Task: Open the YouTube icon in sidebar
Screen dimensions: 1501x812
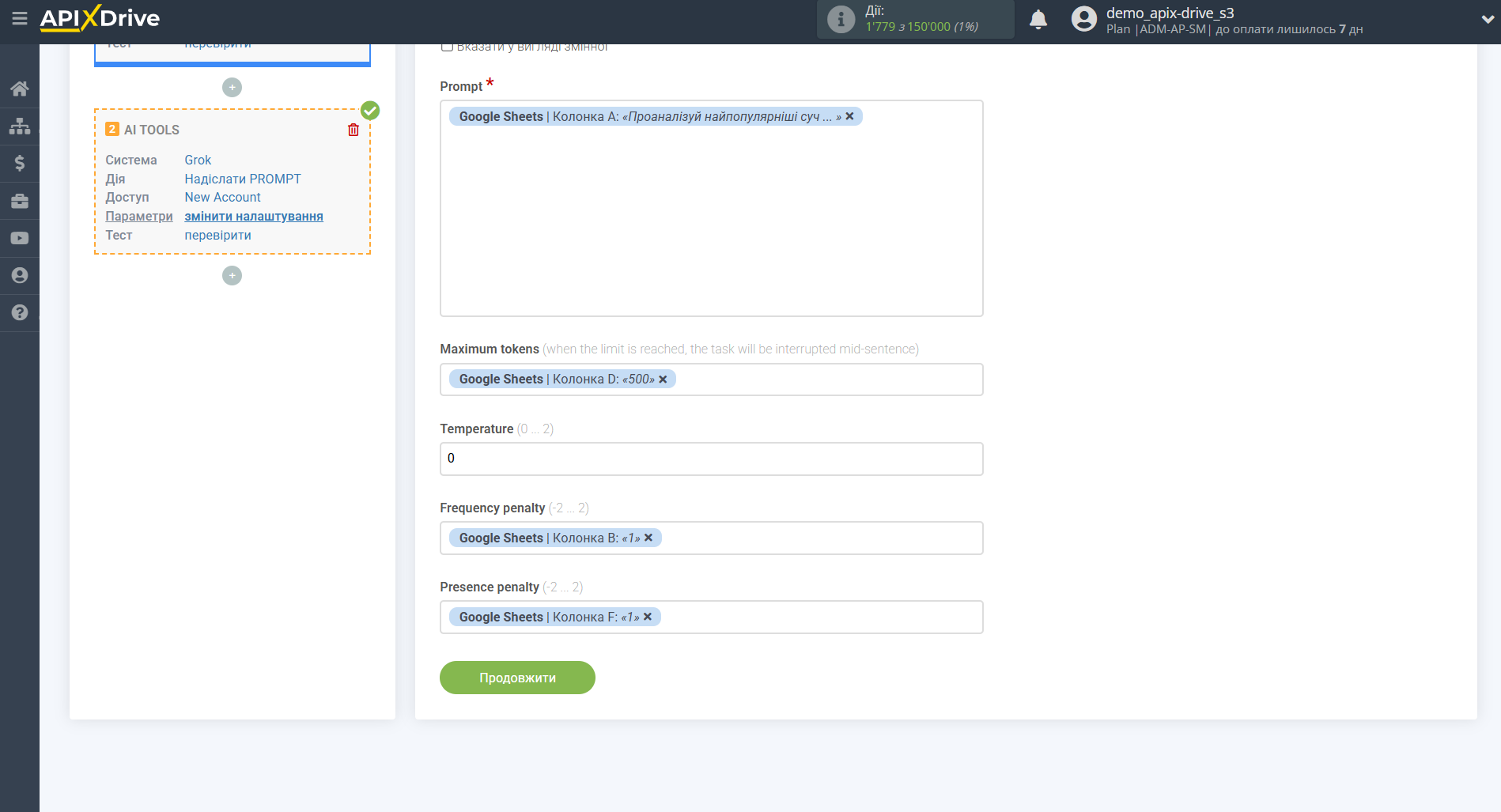Action: tap(20, 237)
